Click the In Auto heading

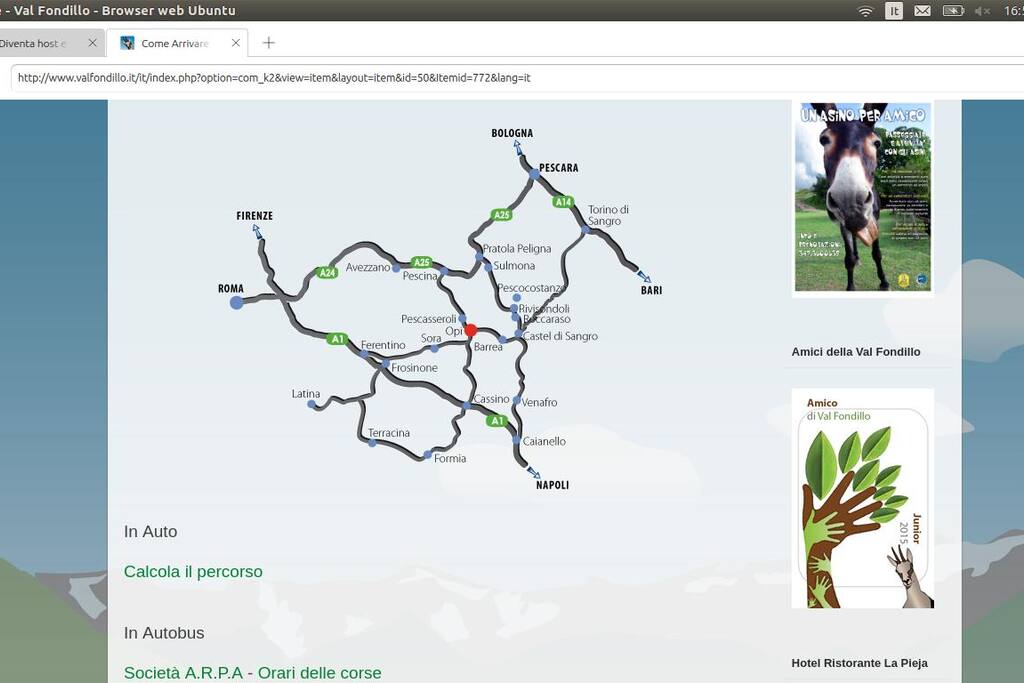[151, 532]
